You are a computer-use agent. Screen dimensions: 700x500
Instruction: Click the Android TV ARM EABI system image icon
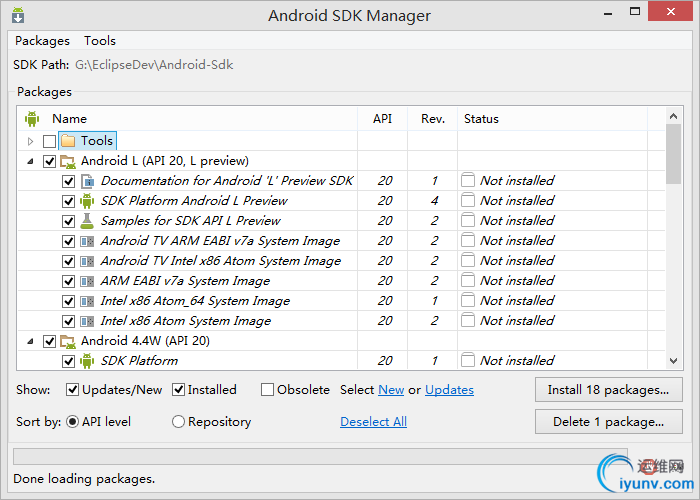pyautogui.click(x=87, y=242)
